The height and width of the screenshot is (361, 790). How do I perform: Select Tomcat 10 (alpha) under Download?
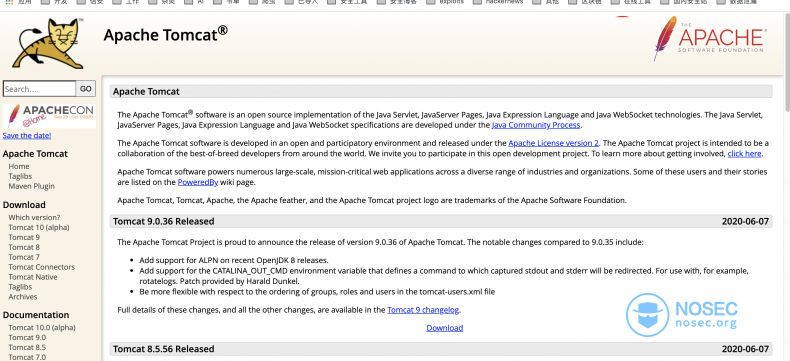(x=39, y=228)
